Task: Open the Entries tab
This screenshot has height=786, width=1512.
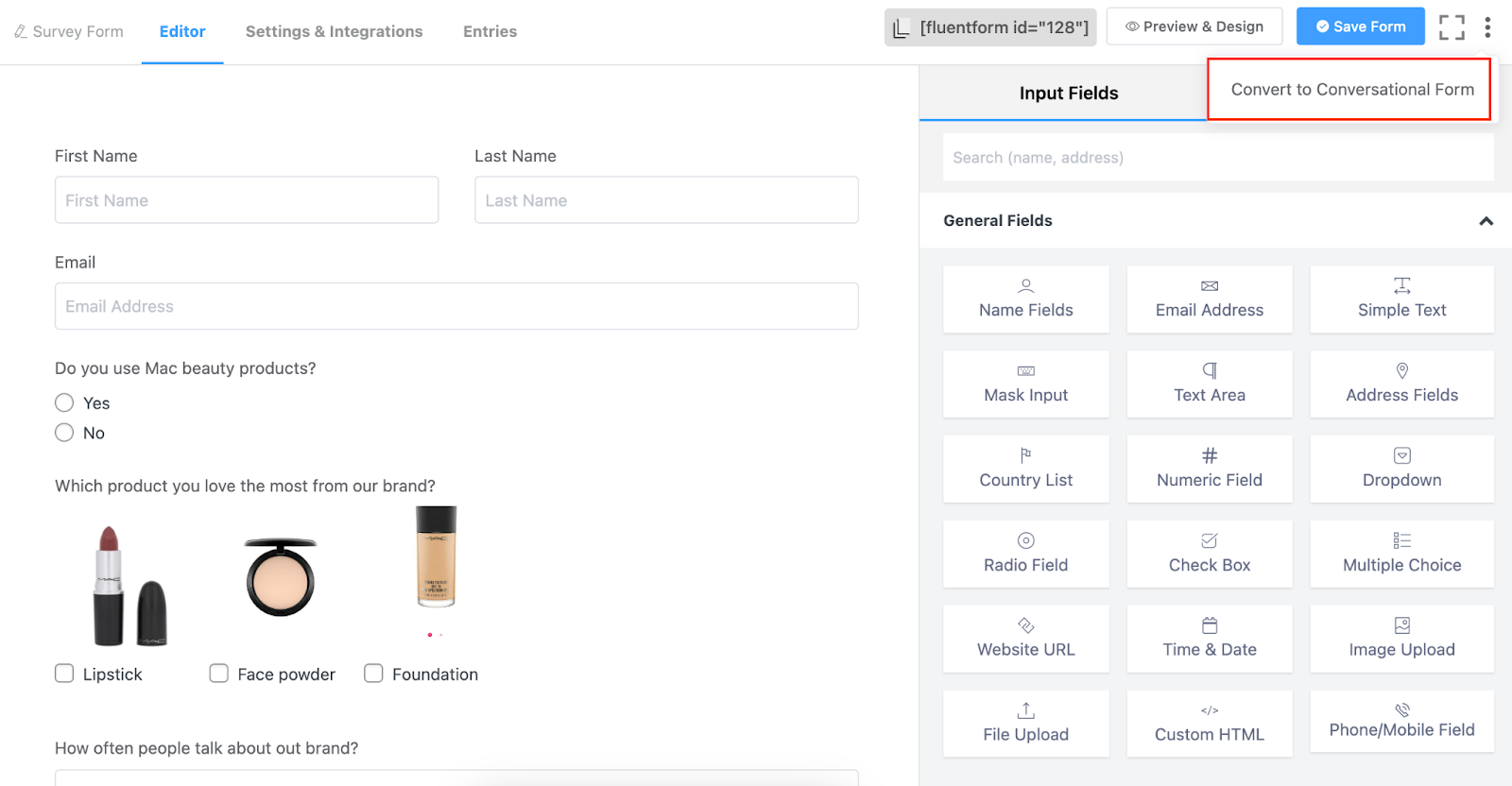Action: pos(490,31)
